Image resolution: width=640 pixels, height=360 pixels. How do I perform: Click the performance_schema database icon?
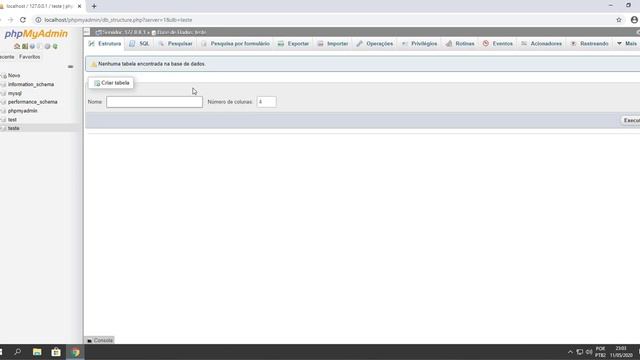coord(4,102)
